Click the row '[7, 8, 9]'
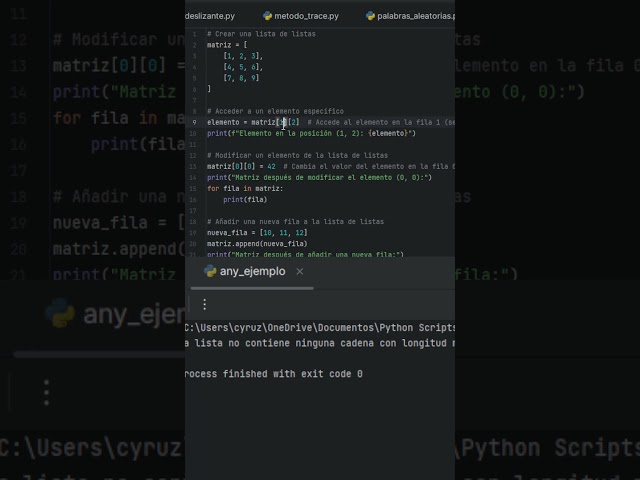 coord(241,78)
